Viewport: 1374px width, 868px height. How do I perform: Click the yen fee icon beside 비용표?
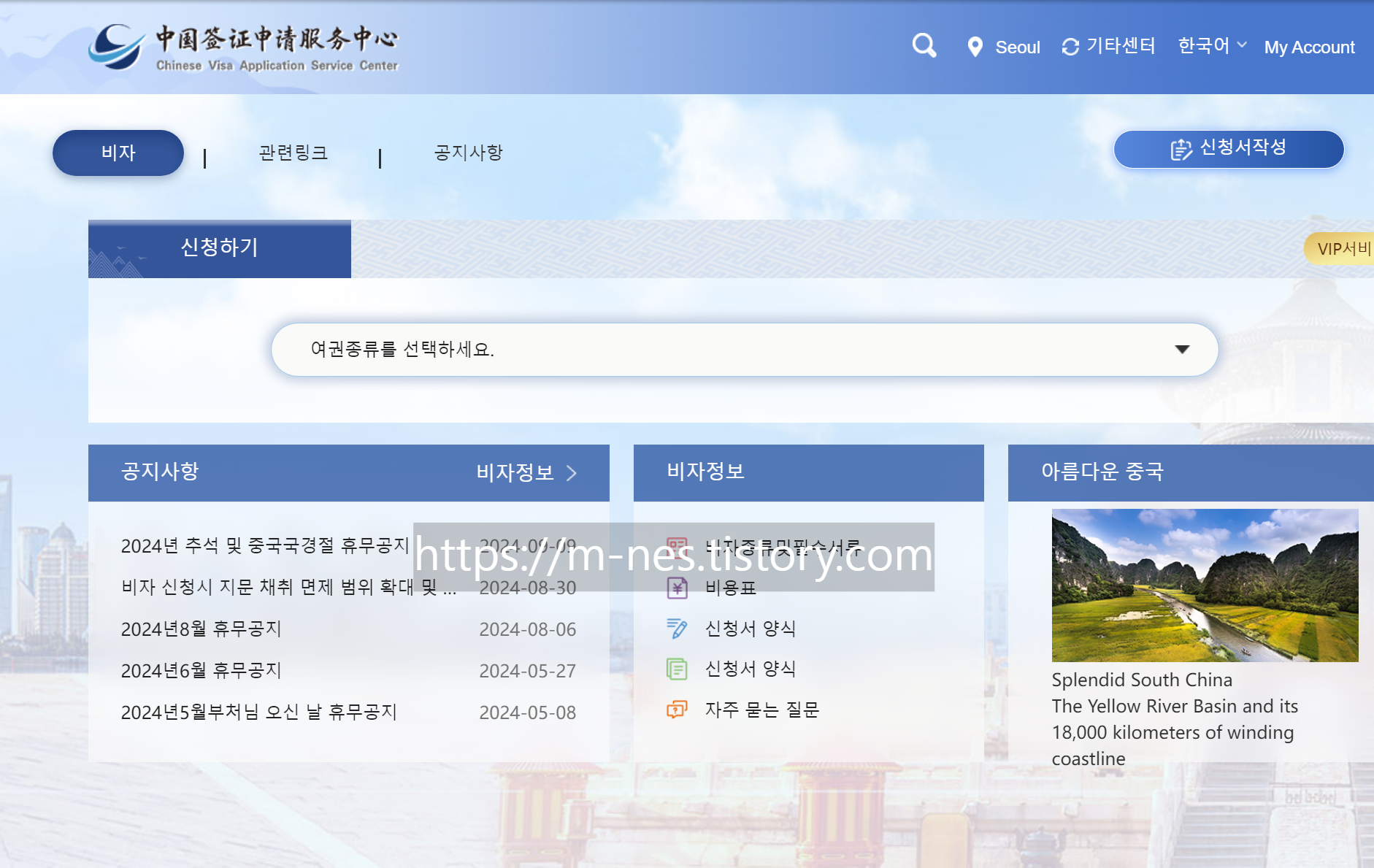pos(678,588)
